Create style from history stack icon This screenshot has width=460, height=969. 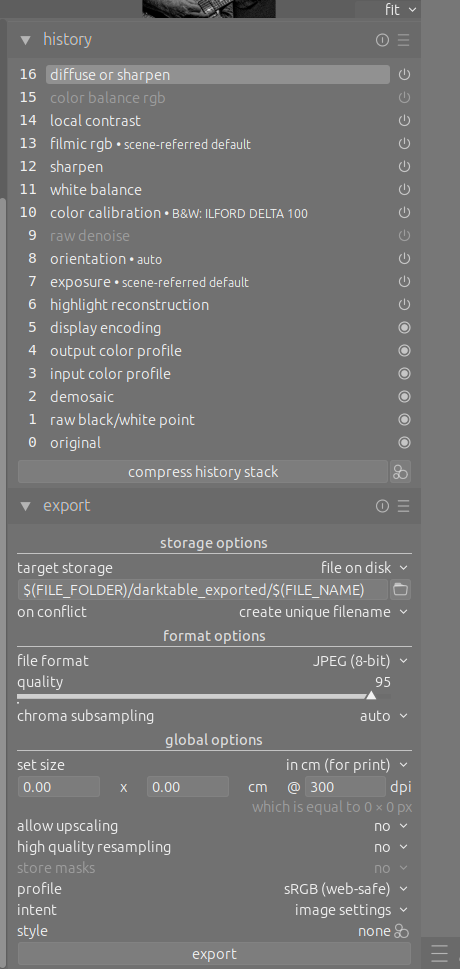[x=401, y=472]
